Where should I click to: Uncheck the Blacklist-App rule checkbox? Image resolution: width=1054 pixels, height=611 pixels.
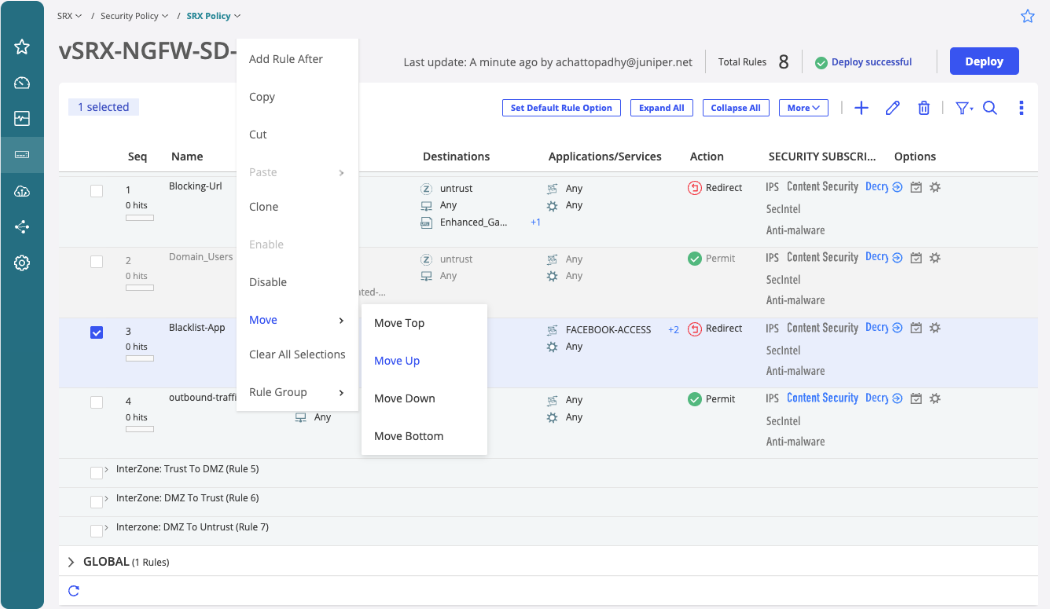coord(97,333)
